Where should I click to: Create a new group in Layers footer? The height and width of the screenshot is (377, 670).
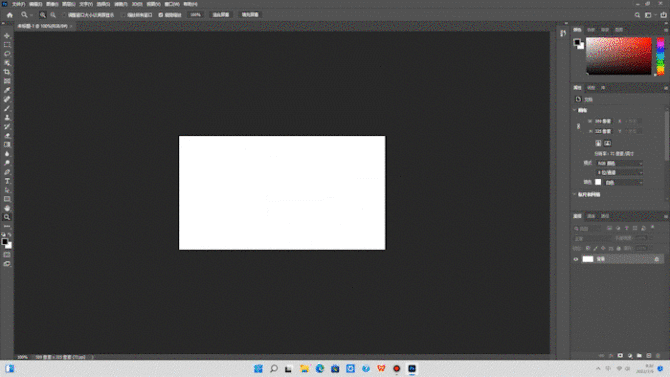tap(639, 356)
